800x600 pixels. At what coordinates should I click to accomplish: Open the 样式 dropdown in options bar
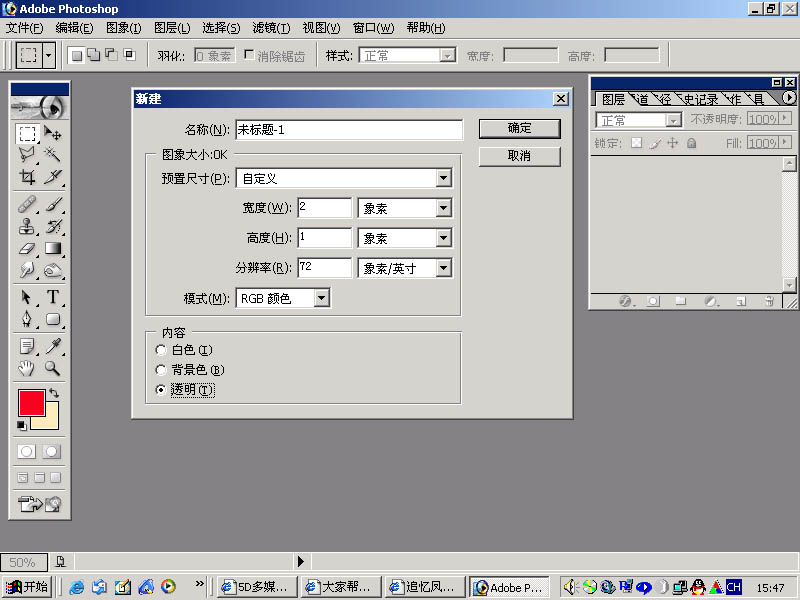[447, 55]
